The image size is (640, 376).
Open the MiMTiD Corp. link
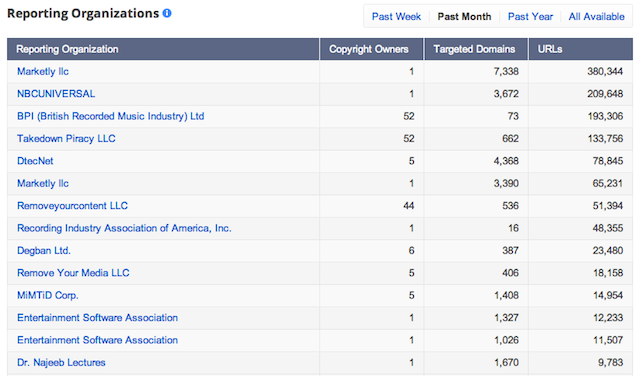[x=47, y=295]
